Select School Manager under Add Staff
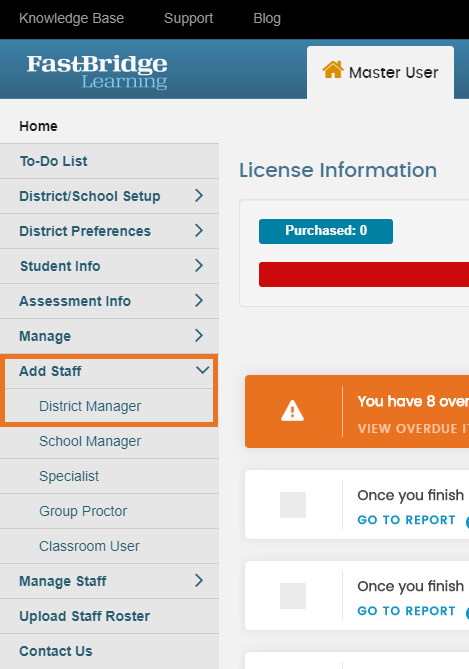This screenshot has height=669, width=469. [x=109, y=441]
